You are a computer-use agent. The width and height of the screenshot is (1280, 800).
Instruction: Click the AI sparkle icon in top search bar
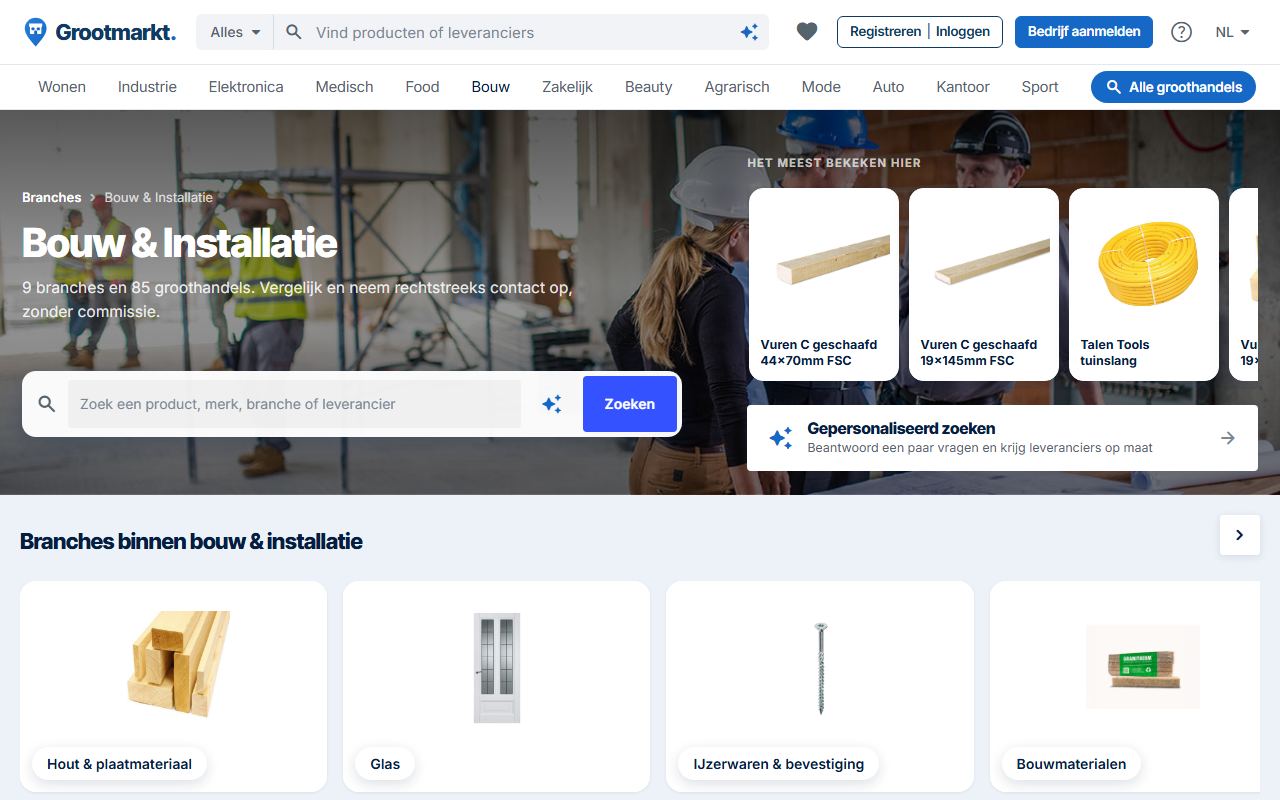click(x=749, y=32)
